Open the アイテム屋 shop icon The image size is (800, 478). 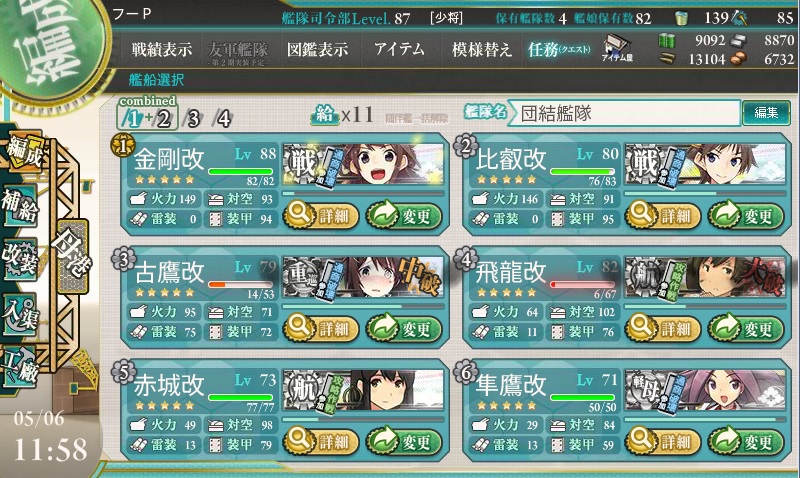click(x=617, y=49)
